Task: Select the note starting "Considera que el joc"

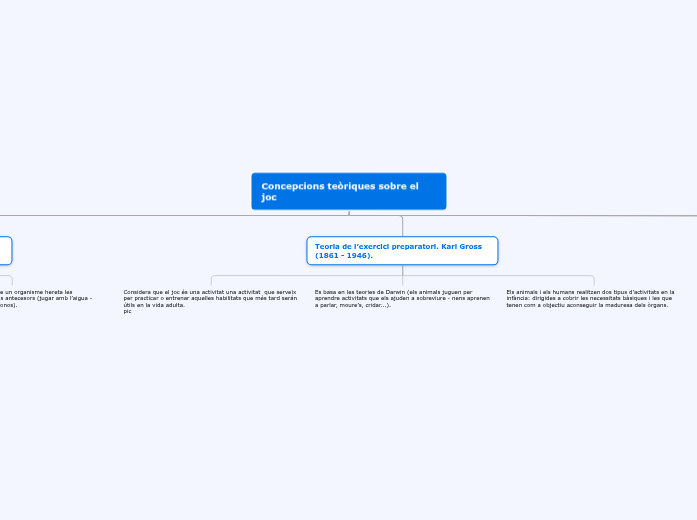Action: coord(210,298)
